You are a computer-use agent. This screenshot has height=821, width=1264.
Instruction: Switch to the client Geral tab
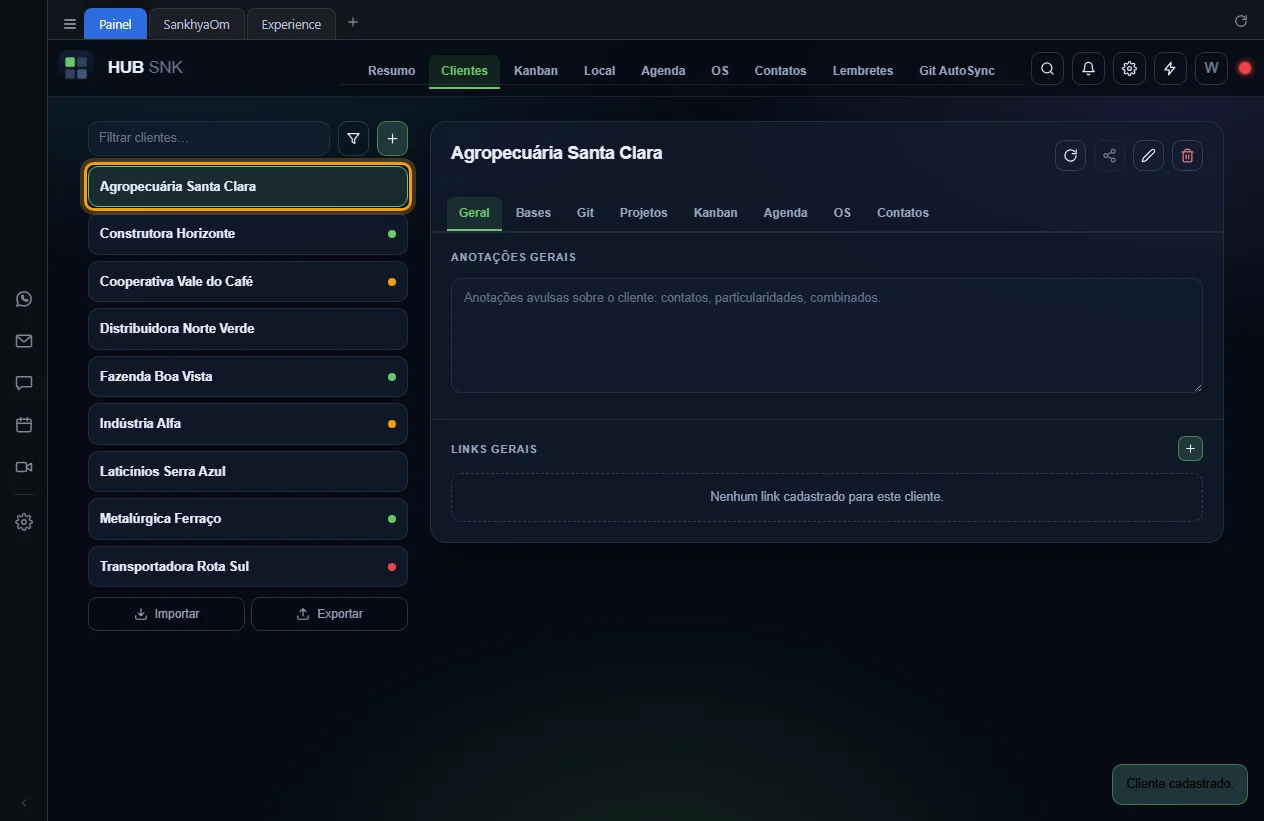point(474,213)
